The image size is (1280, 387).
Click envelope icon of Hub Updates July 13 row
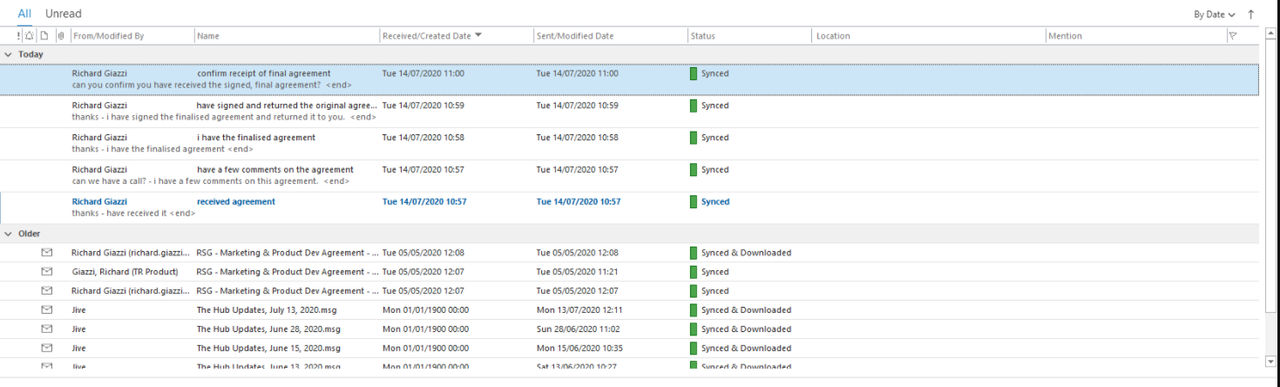[46, 310]
